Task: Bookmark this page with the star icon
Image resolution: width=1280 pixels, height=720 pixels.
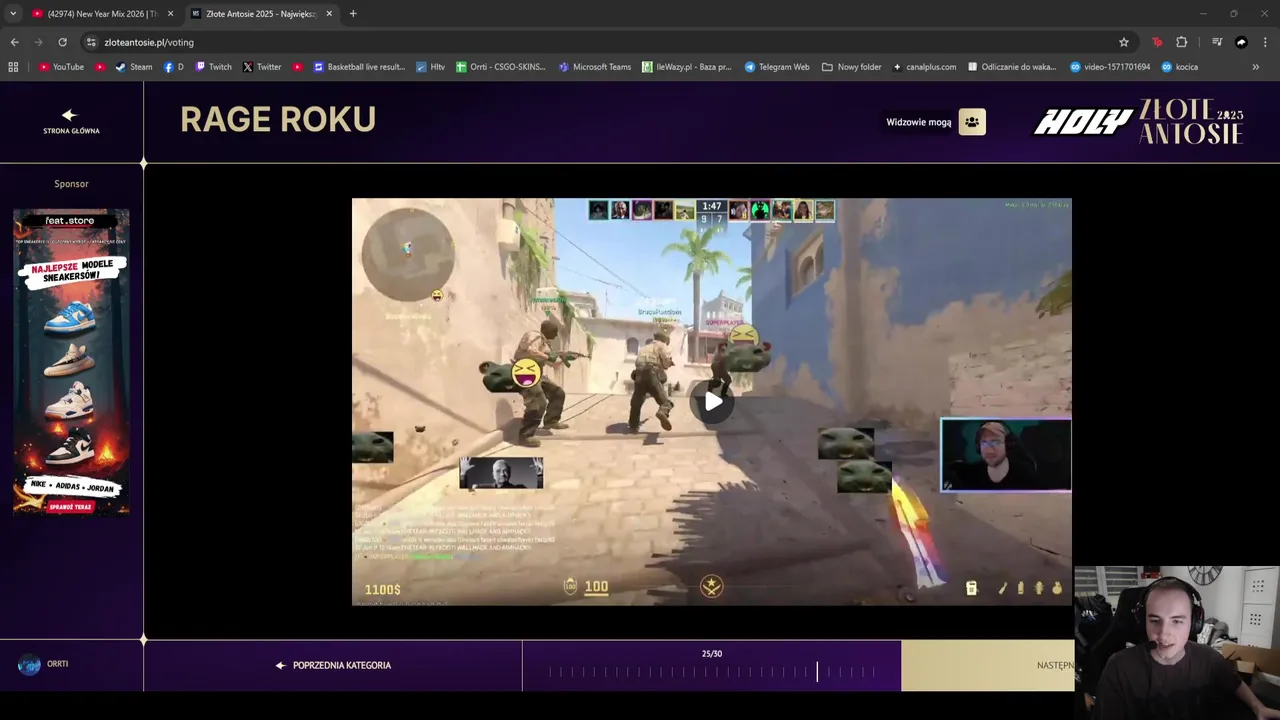Action: tap(1124, 42)
